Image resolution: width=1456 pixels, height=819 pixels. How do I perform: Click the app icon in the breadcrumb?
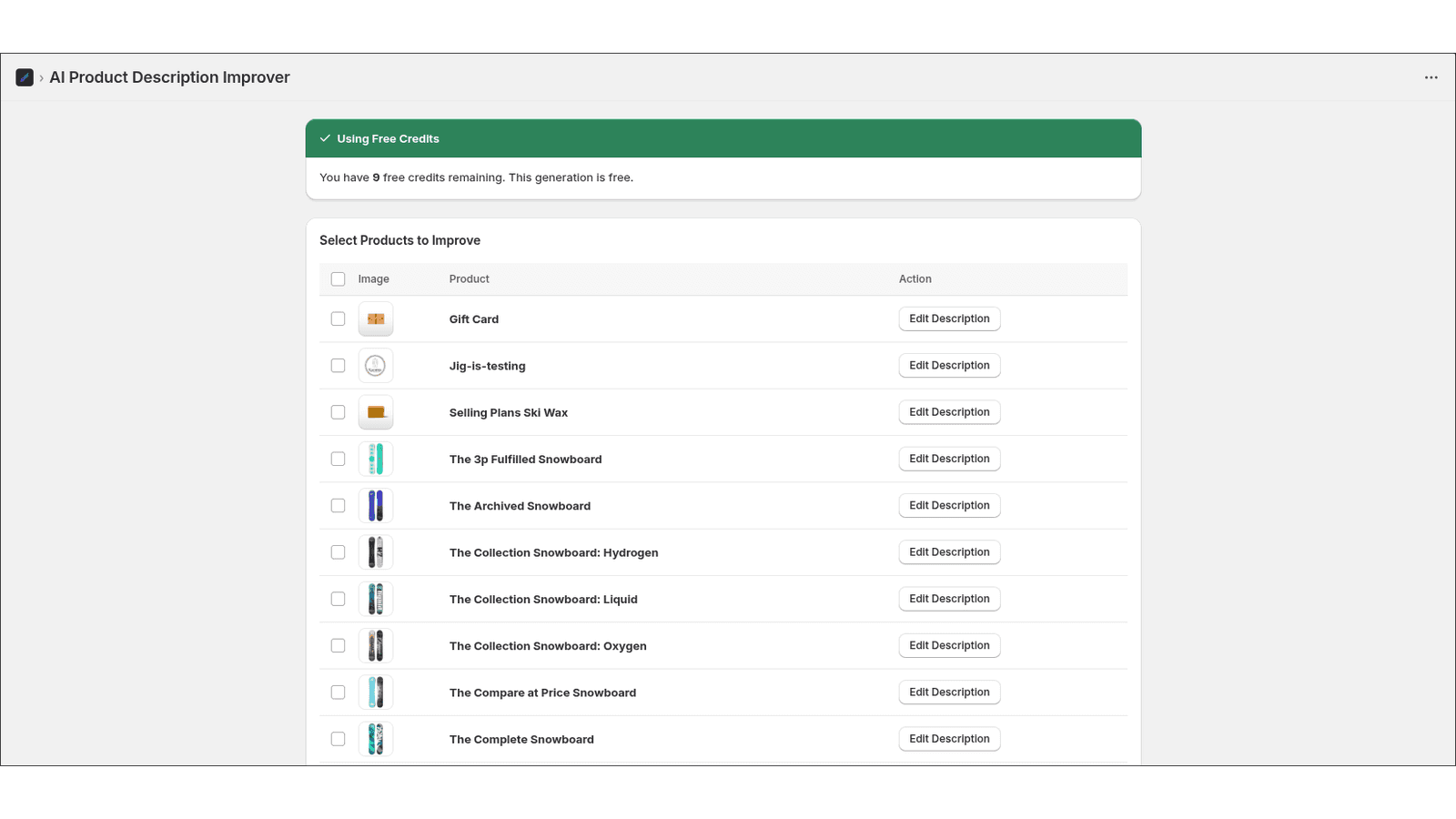coord(24,77)
